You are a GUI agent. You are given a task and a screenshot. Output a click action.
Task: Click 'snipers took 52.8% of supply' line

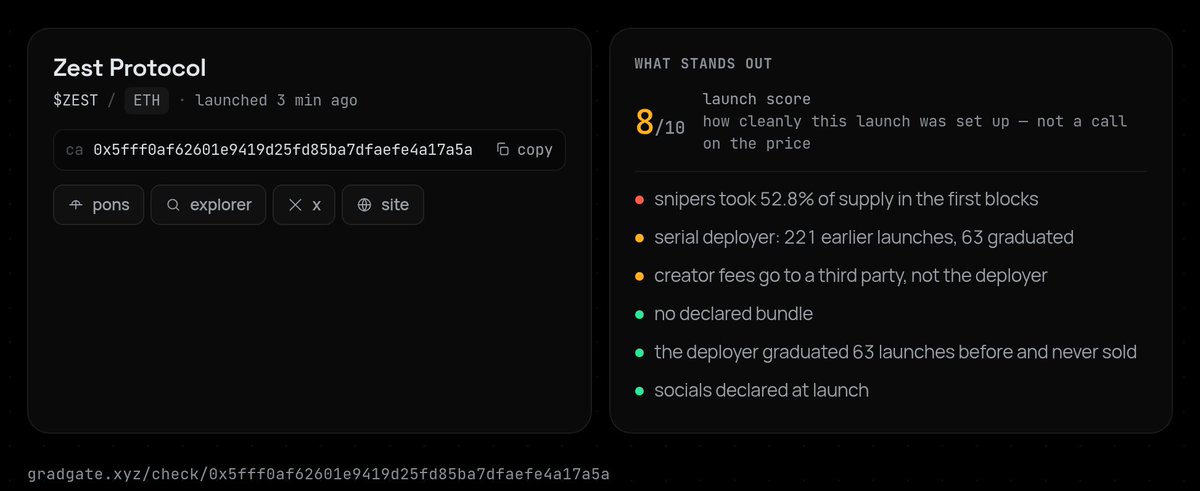[x=846, y=199]
